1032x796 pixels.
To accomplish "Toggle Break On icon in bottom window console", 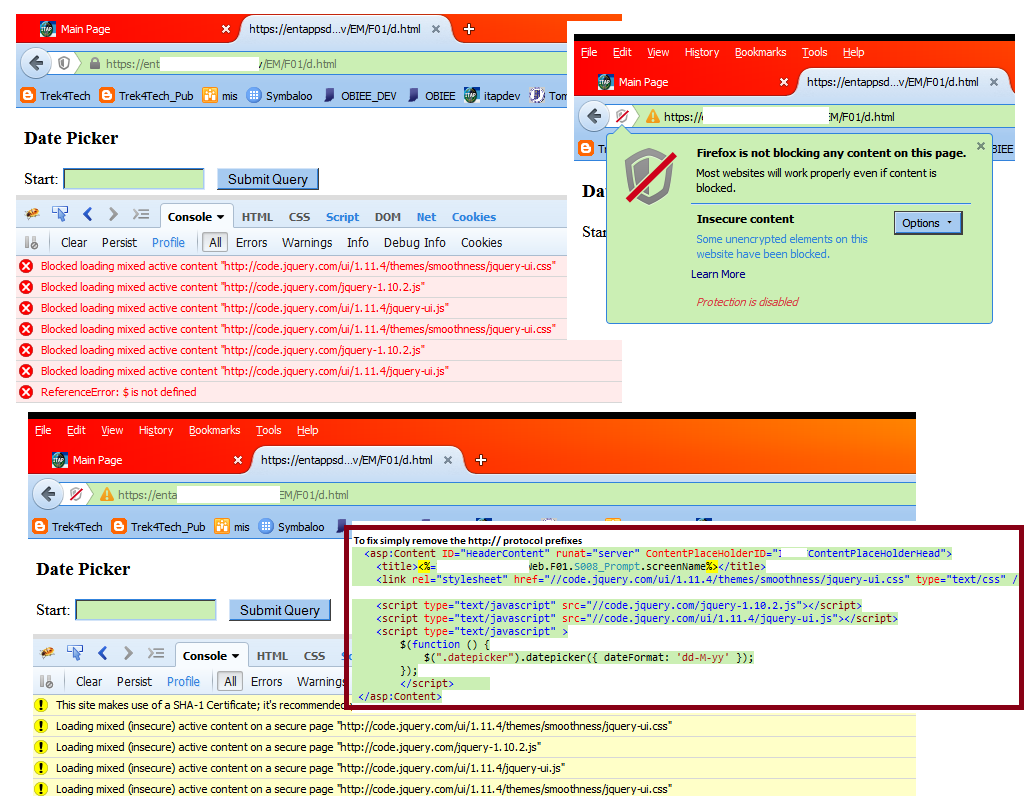I will click(x=46, y=681).
